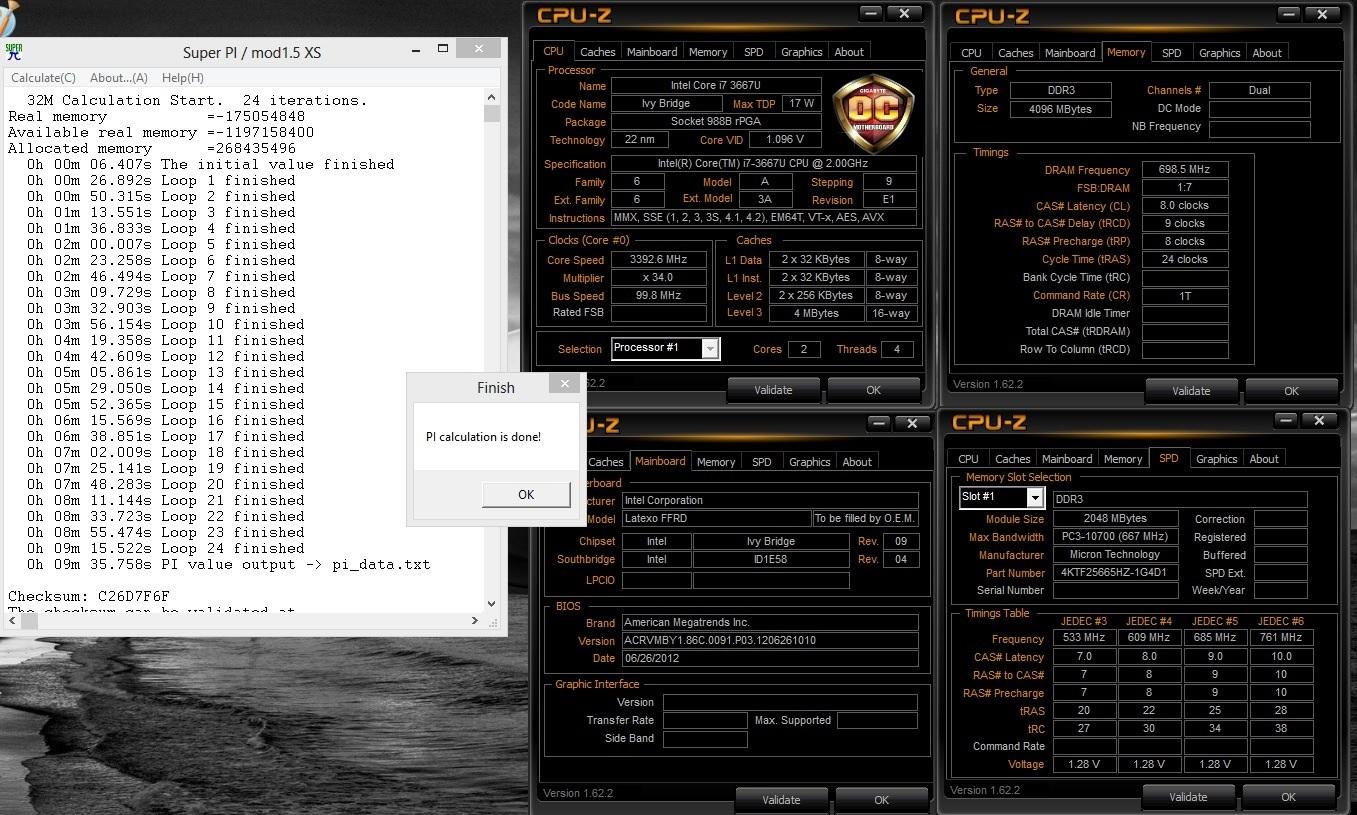This screenshot has height=815, width=1357.
Task: Switch to Mainboard tab in SPD window
Action: pyautogui.click(x=1067, y=459)
